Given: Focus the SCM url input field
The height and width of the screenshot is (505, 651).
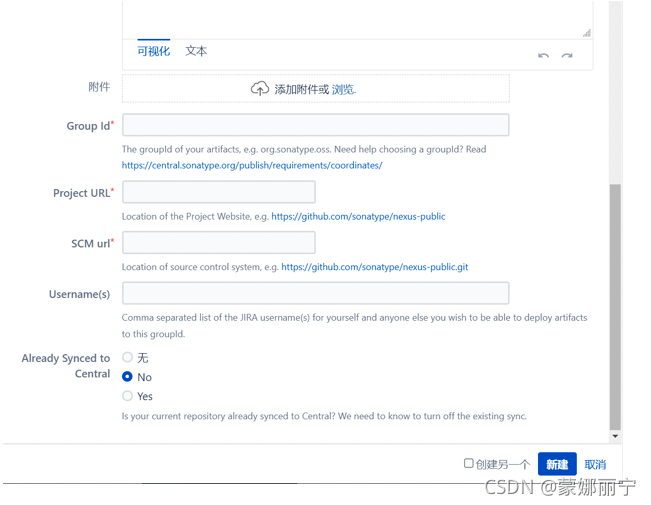Looking at the screenshot, I should (x=219, y=243).
